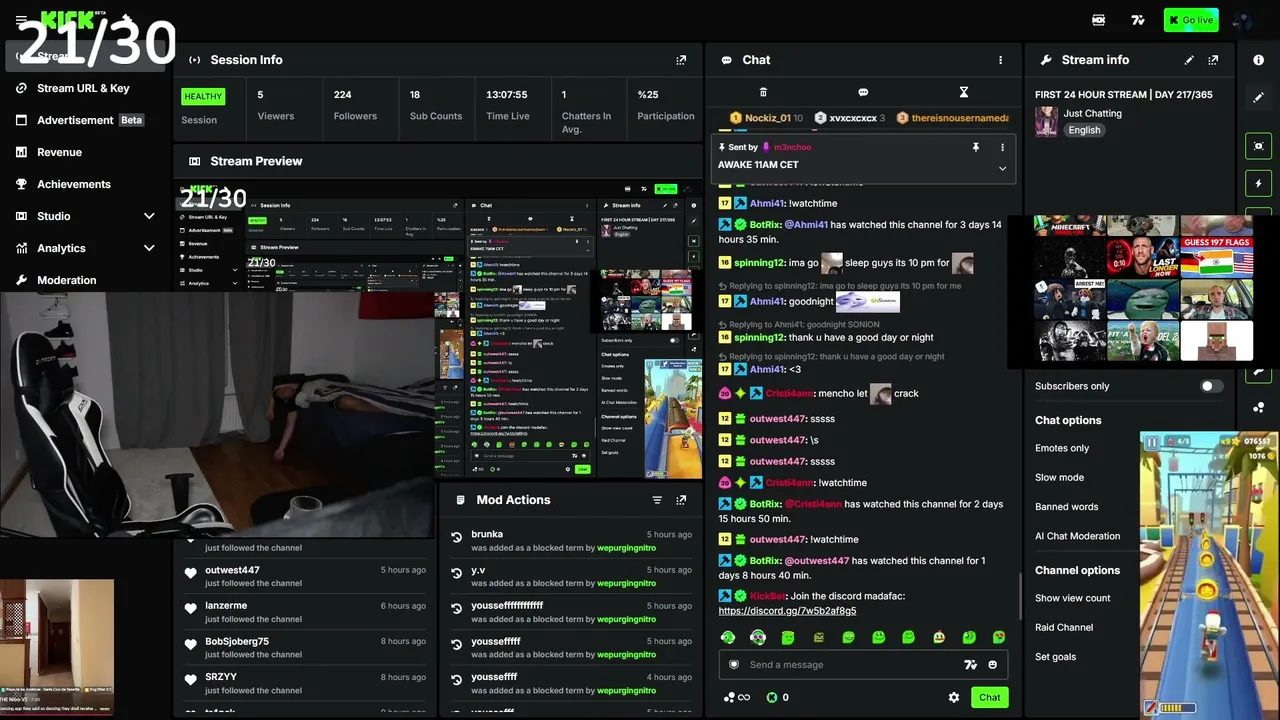Open Banned words option
1280x720 pixels.
(x=1066, y=507)
